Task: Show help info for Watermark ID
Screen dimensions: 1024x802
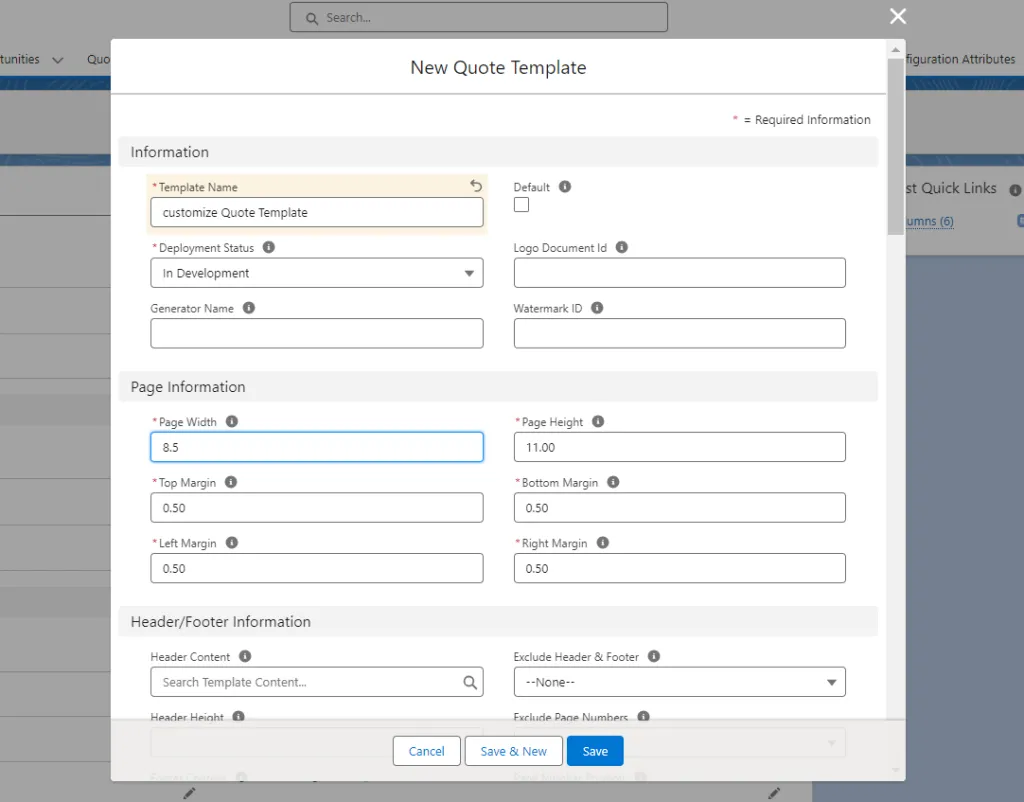Action: [597, 308]
